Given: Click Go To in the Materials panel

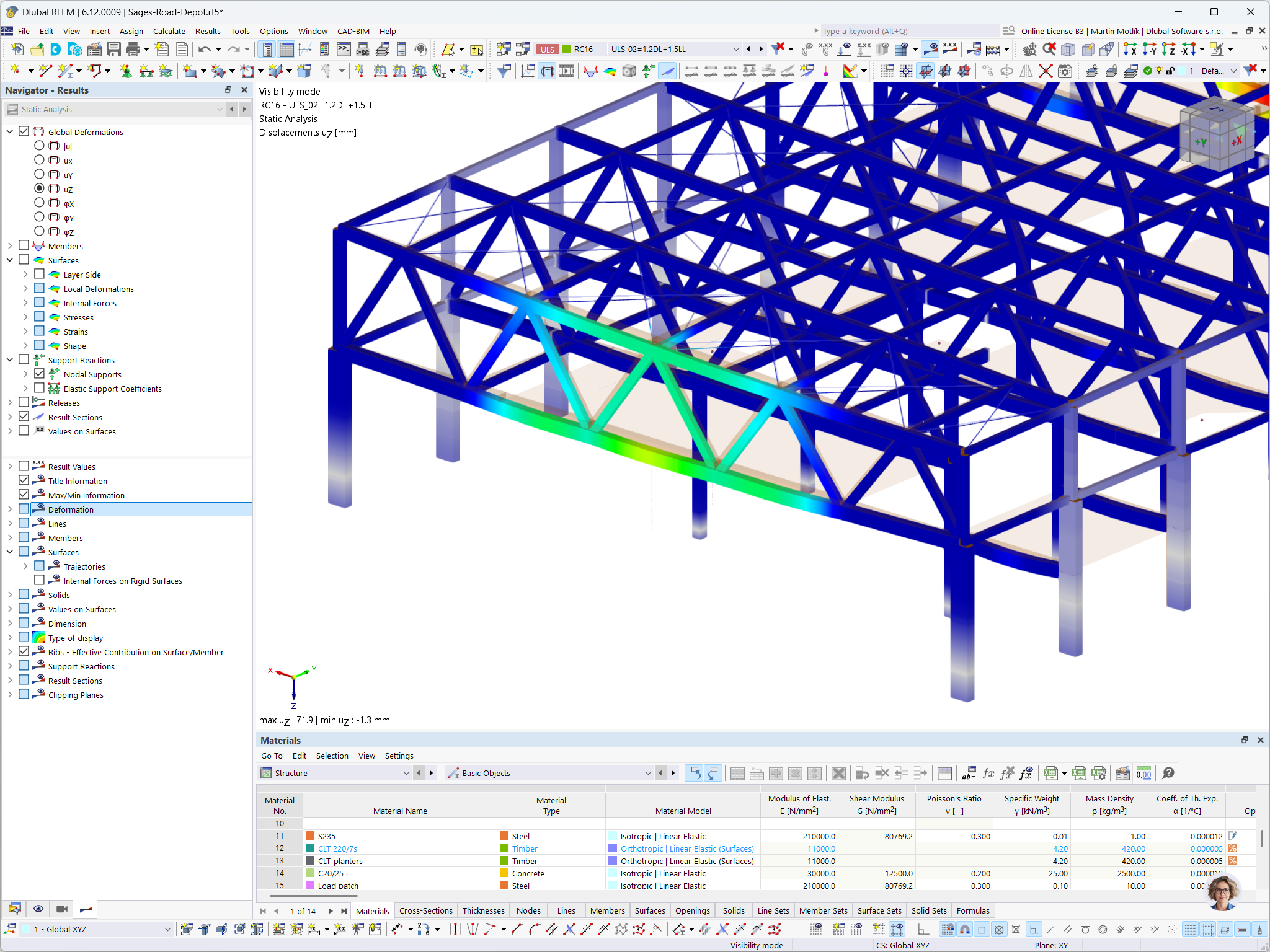Looking at the screenshot, I should click(272, 756).
